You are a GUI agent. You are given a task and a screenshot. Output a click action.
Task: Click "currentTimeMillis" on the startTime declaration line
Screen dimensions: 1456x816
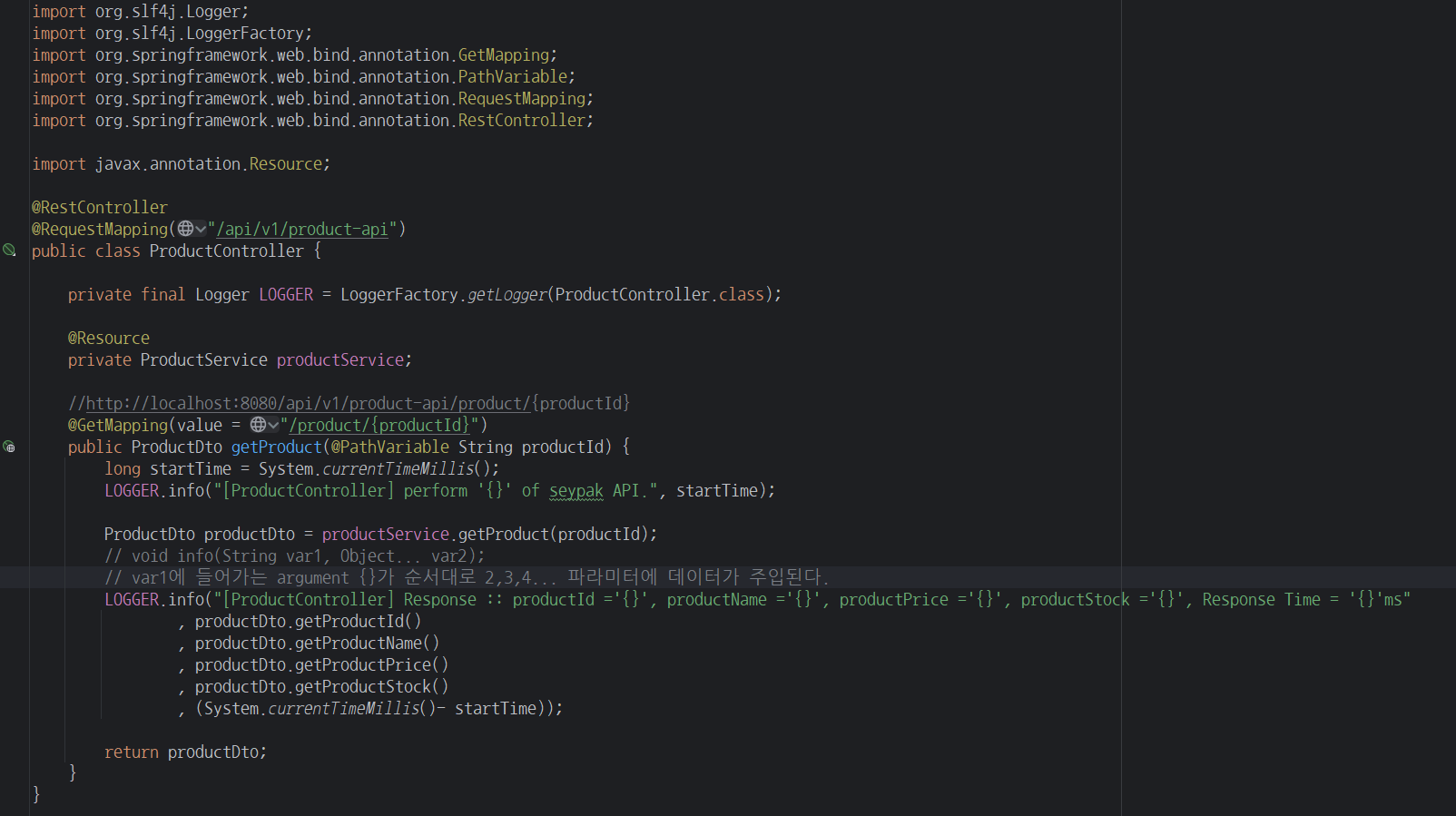(x=398, y=469)
